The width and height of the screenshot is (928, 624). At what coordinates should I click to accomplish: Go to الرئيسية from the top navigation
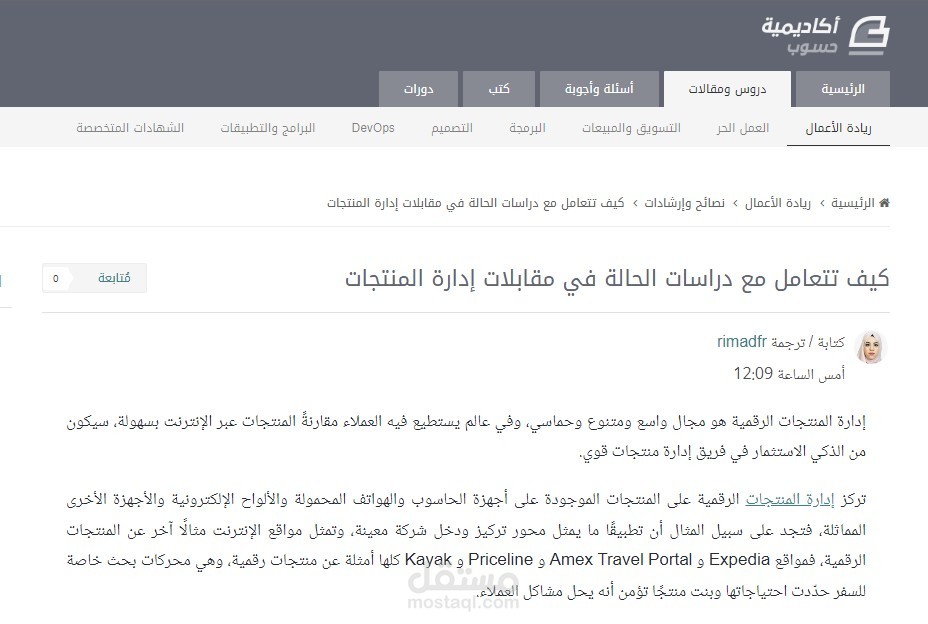click(x=841, y=88)
